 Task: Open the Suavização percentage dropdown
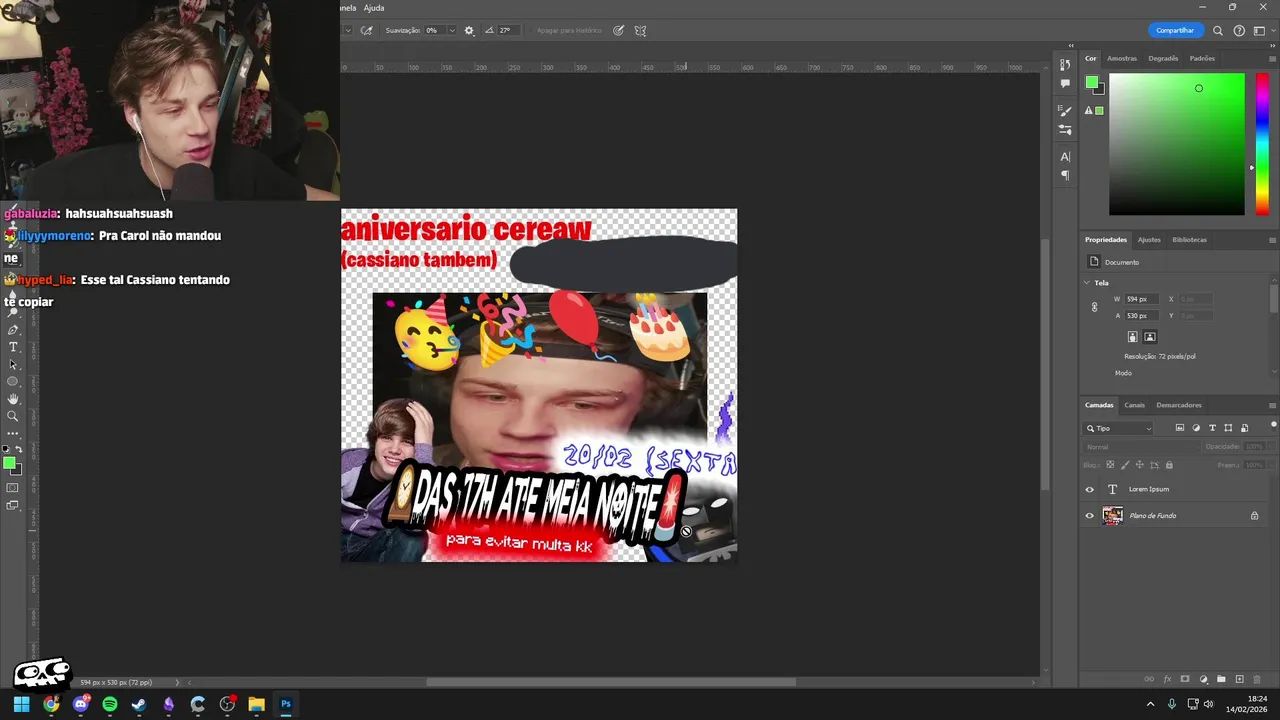coord(452,31)
